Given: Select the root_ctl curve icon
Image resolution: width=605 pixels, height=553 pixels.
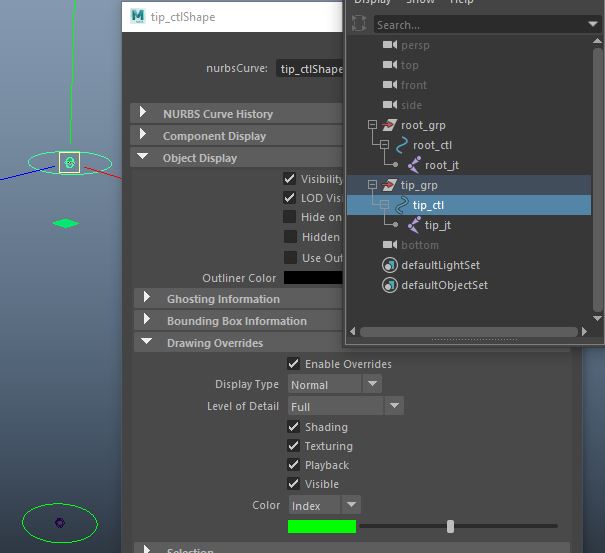Looking at the screenshot, I should [x=402, y=145].
